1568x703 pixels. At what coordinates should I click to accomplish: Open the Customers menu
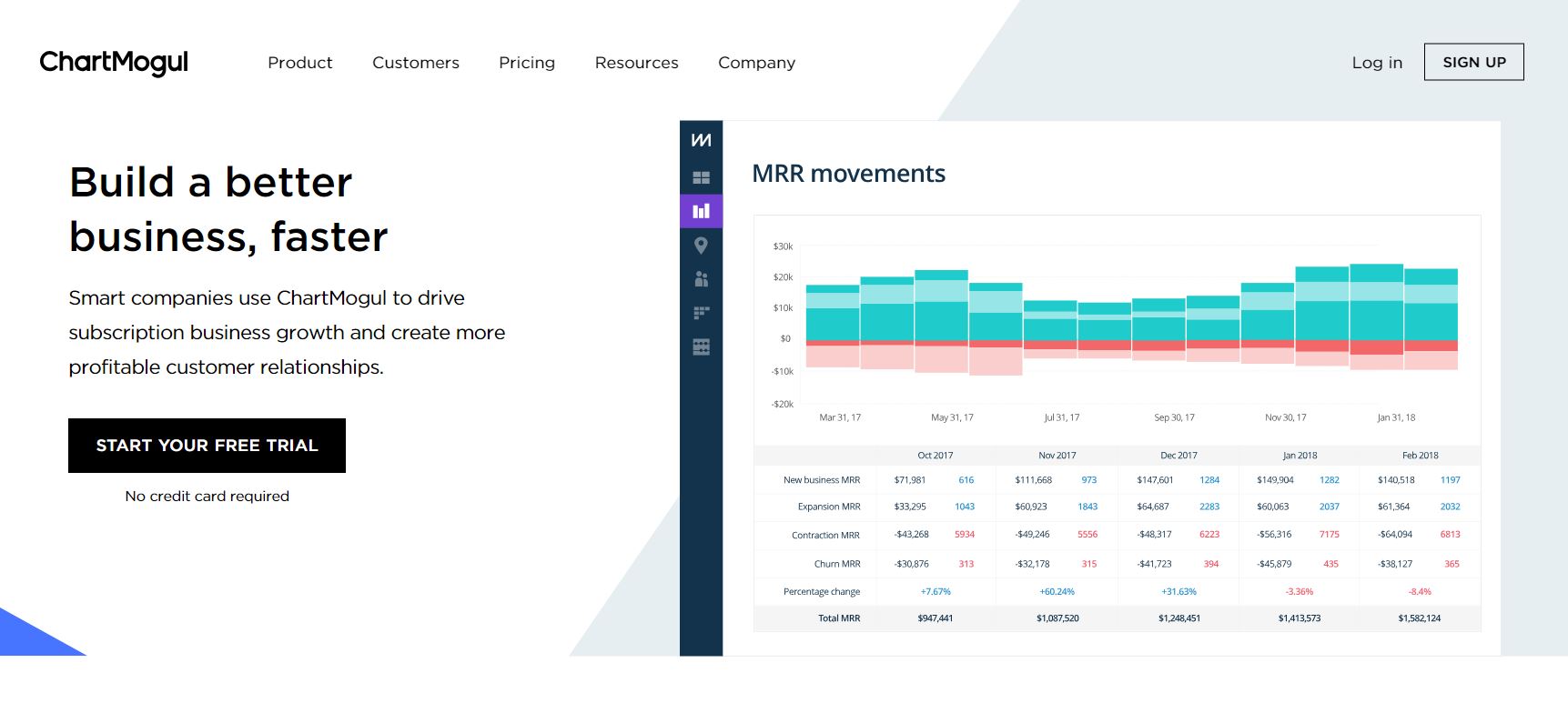pyautogui.click(x=416, y=63)
